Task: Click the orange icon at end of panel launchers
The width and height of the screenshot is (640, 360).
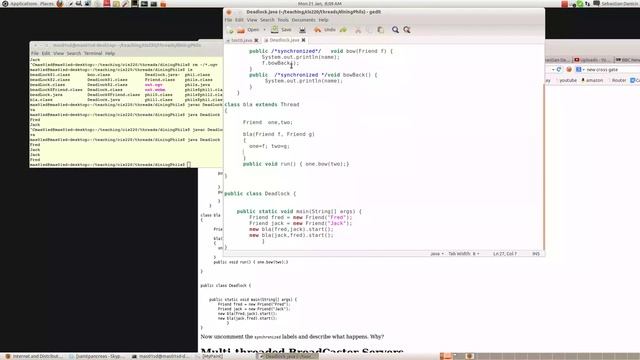Action: 163,4
